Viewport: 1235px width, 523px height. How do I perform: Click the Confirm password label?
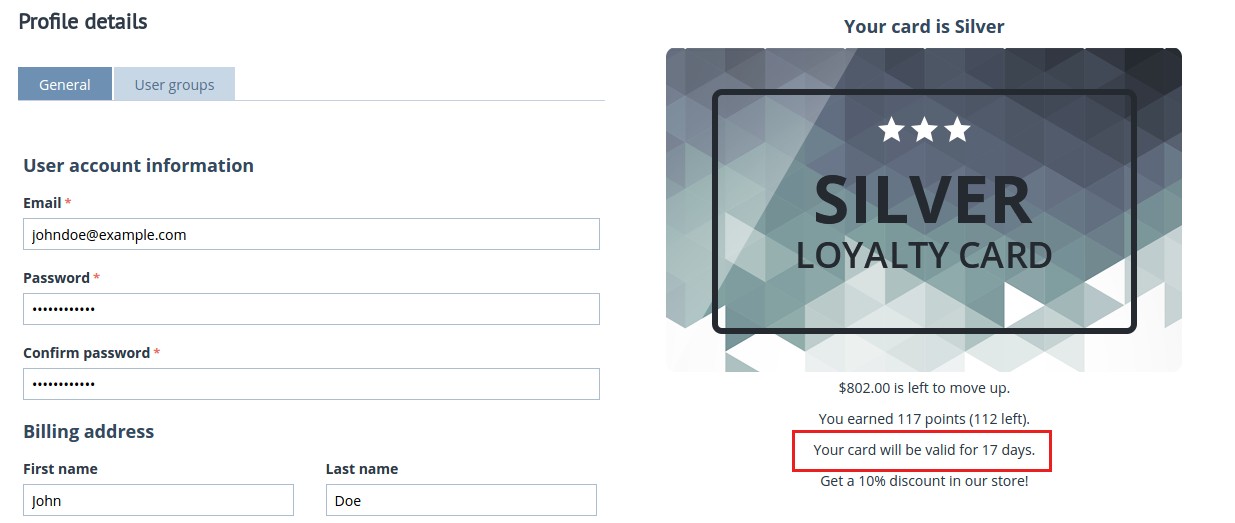pyautogui.click(x=86, y=353)
